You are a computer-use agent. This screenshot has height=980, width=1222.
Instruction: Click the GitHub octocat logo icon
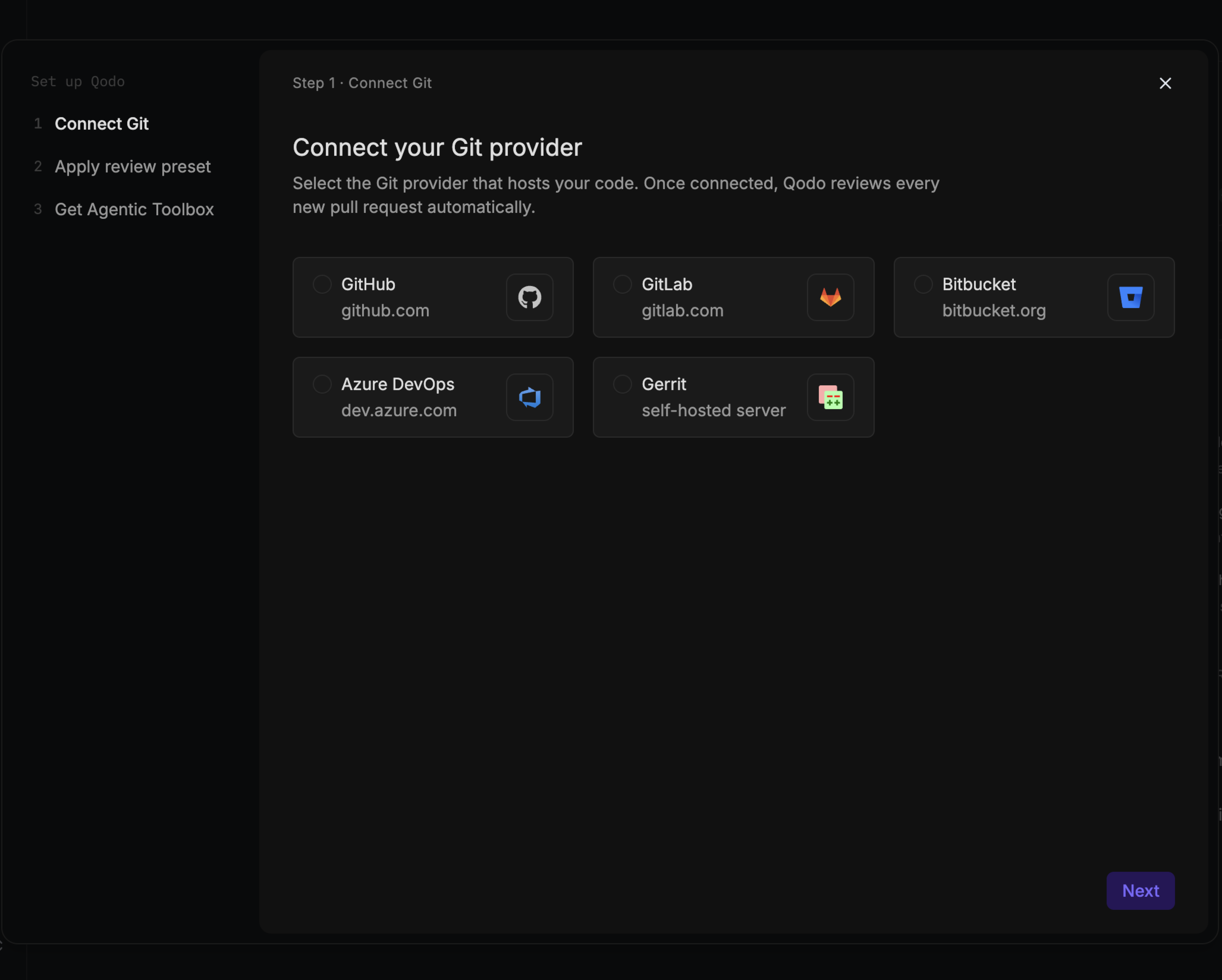pyautogui.click(x=529, y=297)
